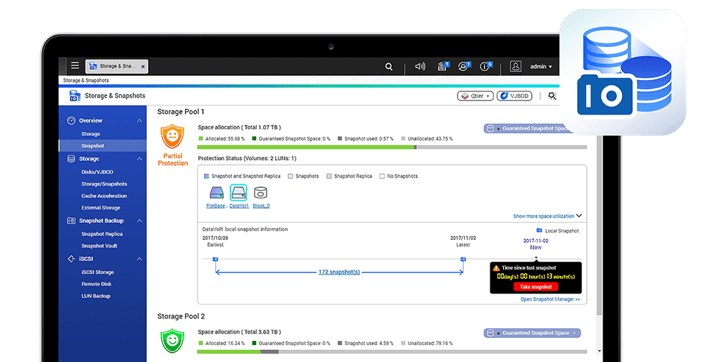Toggle the No Snapshots legend checkbox

tap(382, 176)
